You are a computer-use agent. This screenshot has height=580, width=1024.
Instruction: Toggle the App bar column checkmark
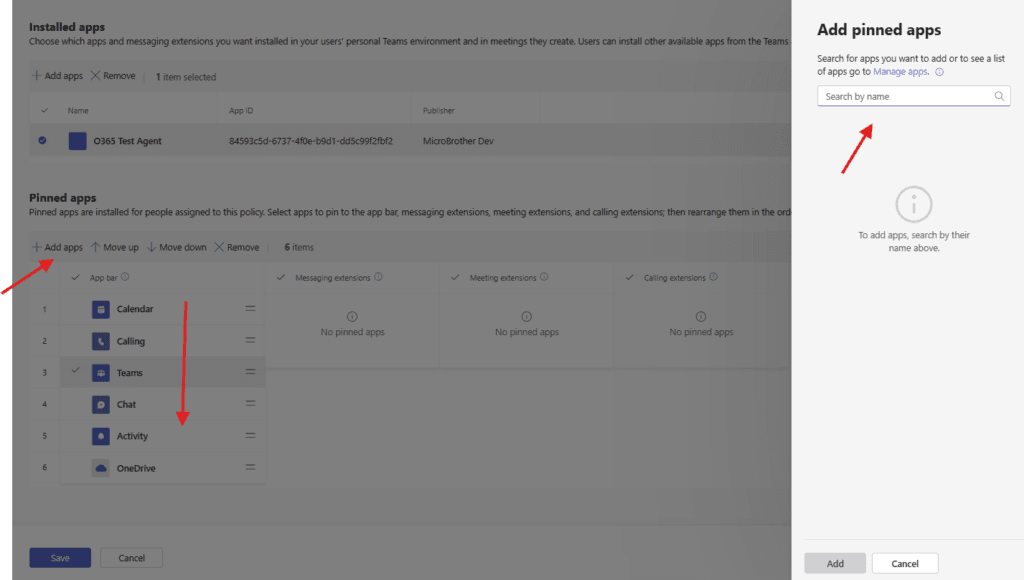(x=76, y=278)
